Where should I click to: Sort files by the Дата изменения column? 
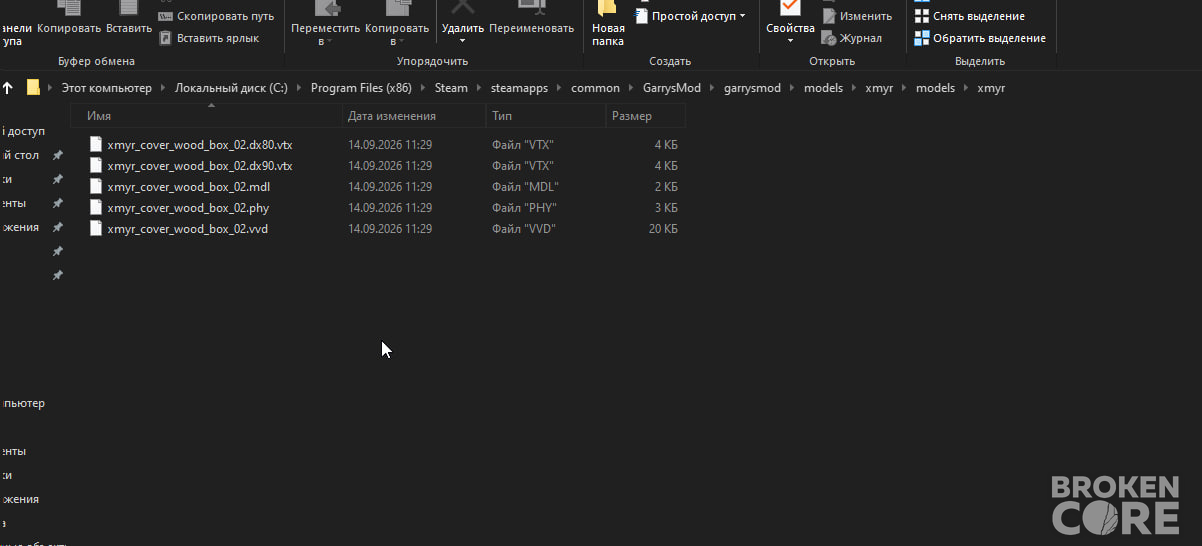[414, 116]
